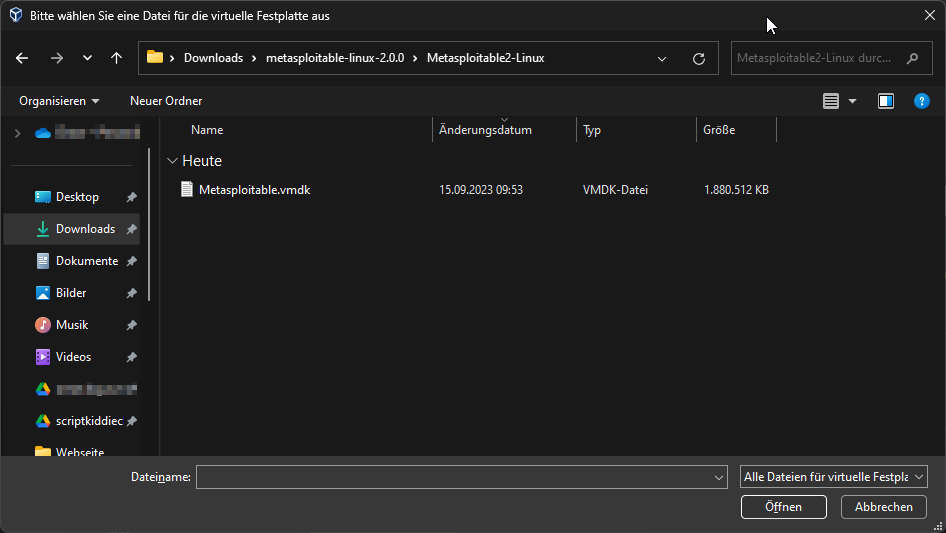Open the Help question mark icon

pos(922,101)
